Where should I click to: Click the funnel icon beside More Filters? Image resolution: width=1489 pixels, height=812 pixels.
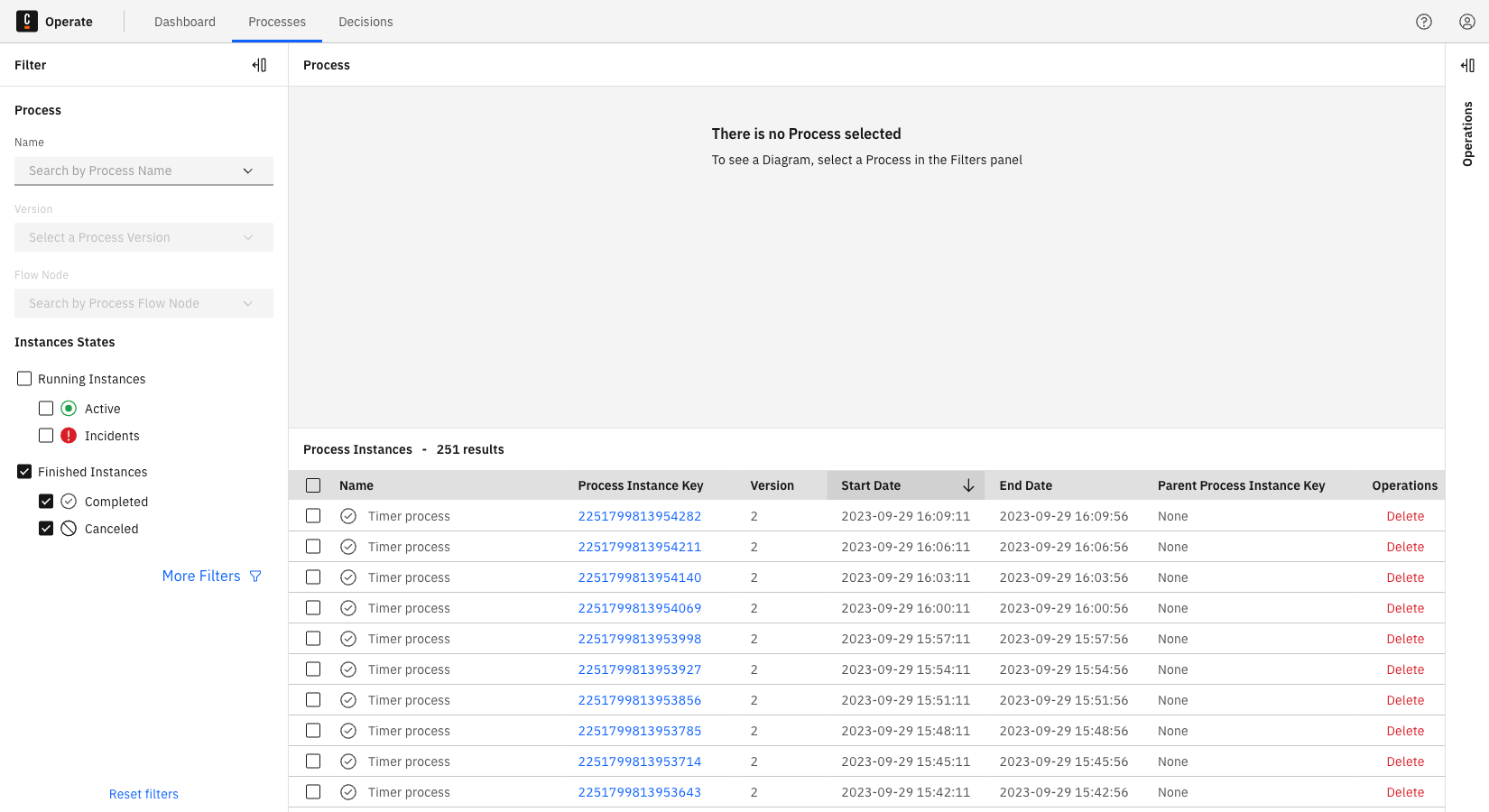(x=255, y=576)
